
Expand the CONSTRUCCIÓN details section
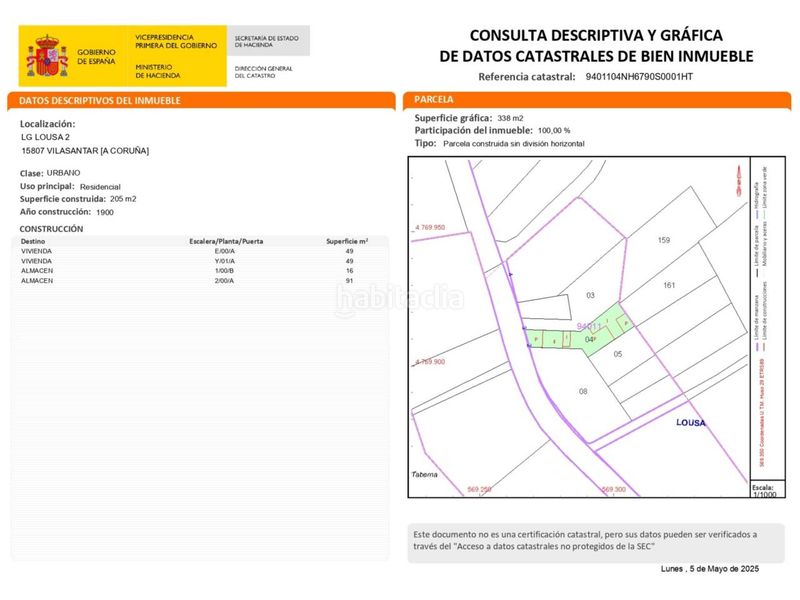pyautogui.click(x=47, y=229)
